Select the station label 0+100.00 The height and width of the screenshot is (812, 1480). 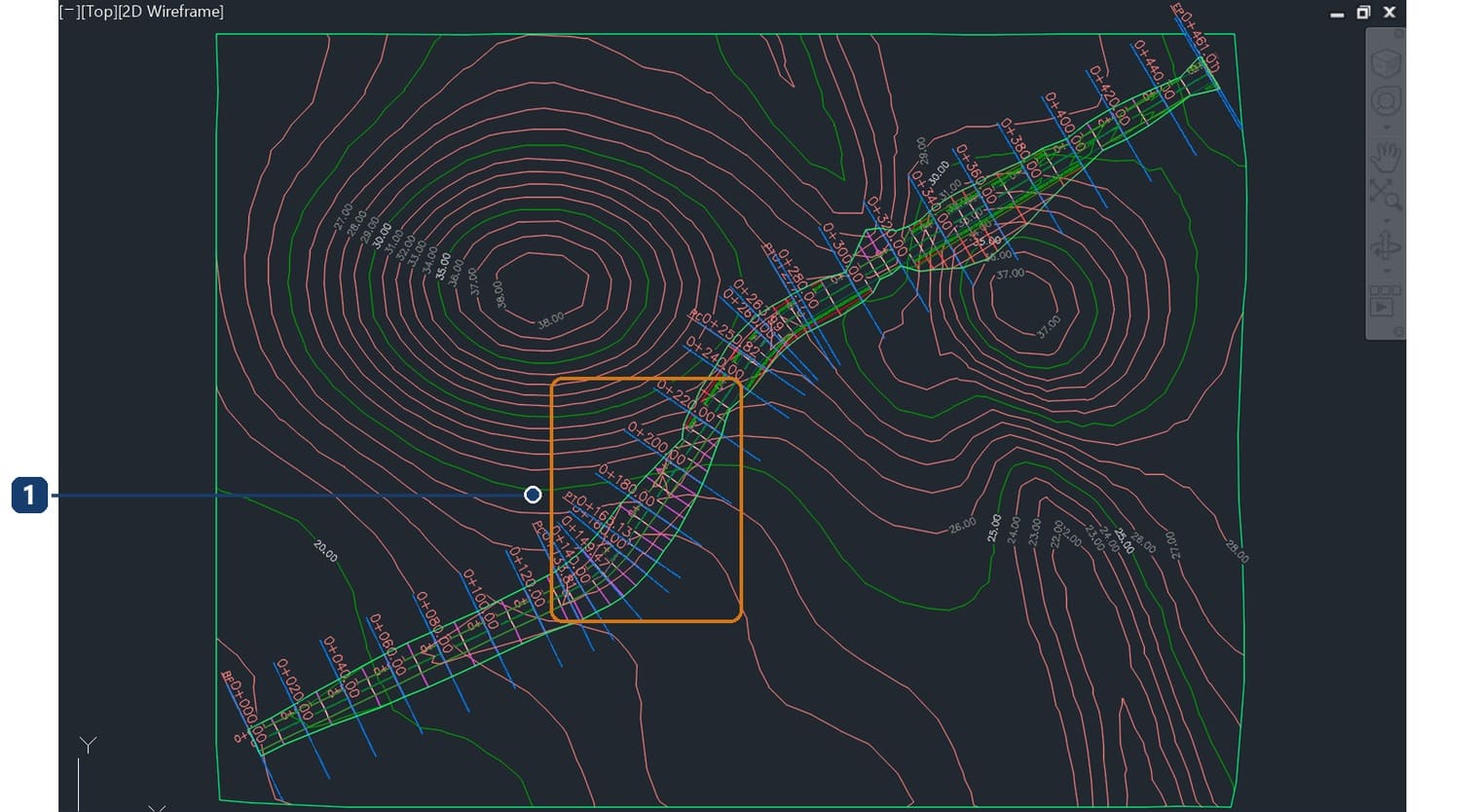481,598
